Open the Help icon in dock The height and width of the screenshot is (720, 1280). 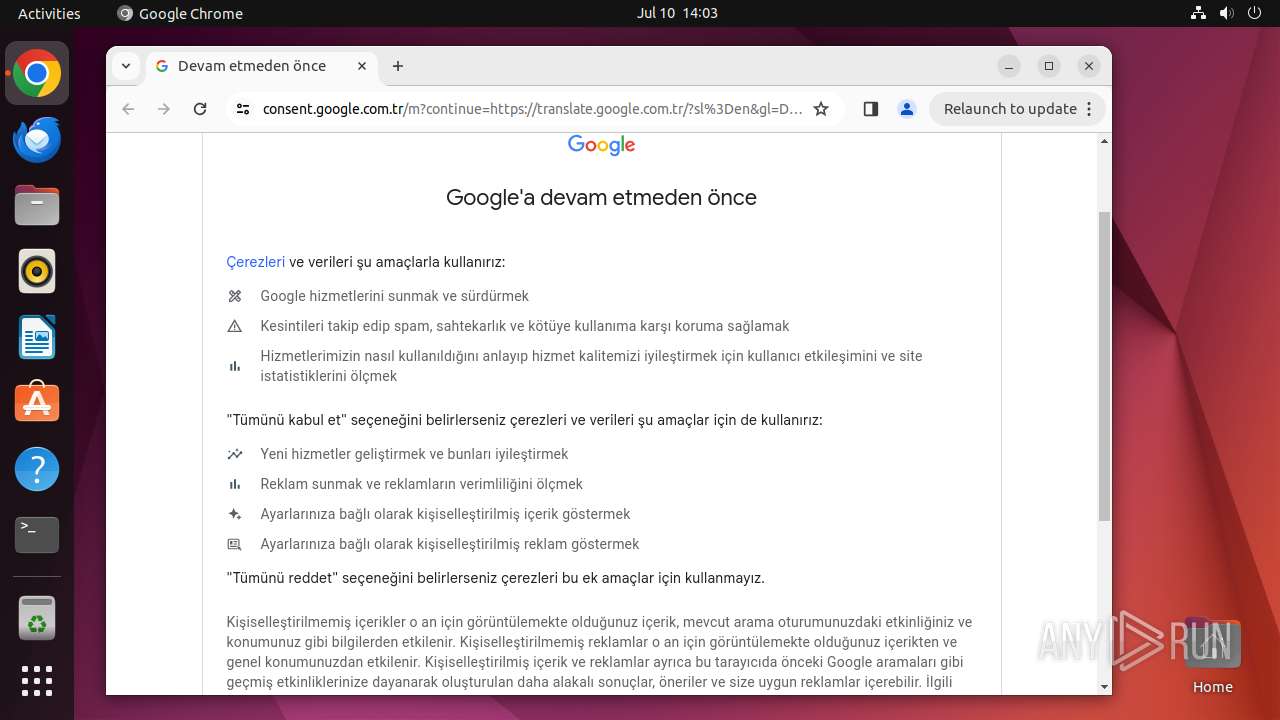point(37,469)
